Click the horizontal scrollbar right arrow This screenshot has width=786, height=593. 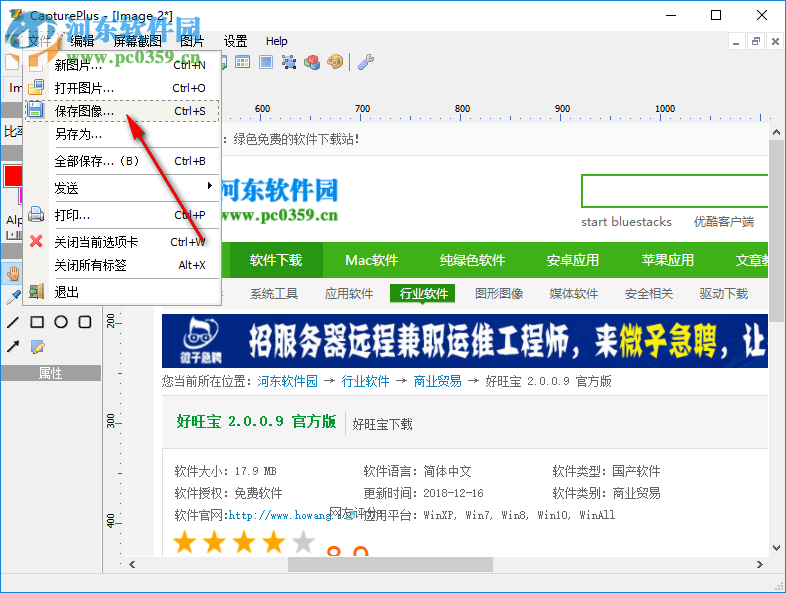tap(760, 564)
